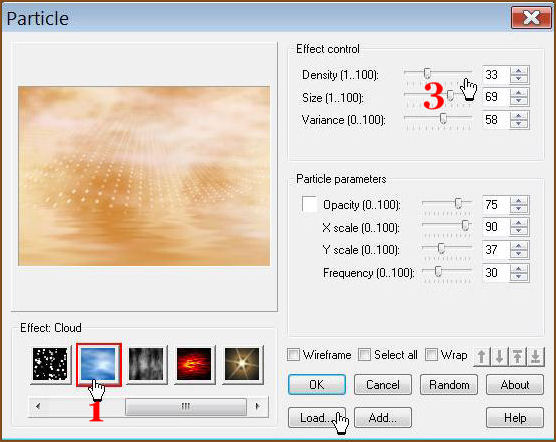Click the Variance slider handle
This screenshot has height=442, width=556.
point(443,118)
